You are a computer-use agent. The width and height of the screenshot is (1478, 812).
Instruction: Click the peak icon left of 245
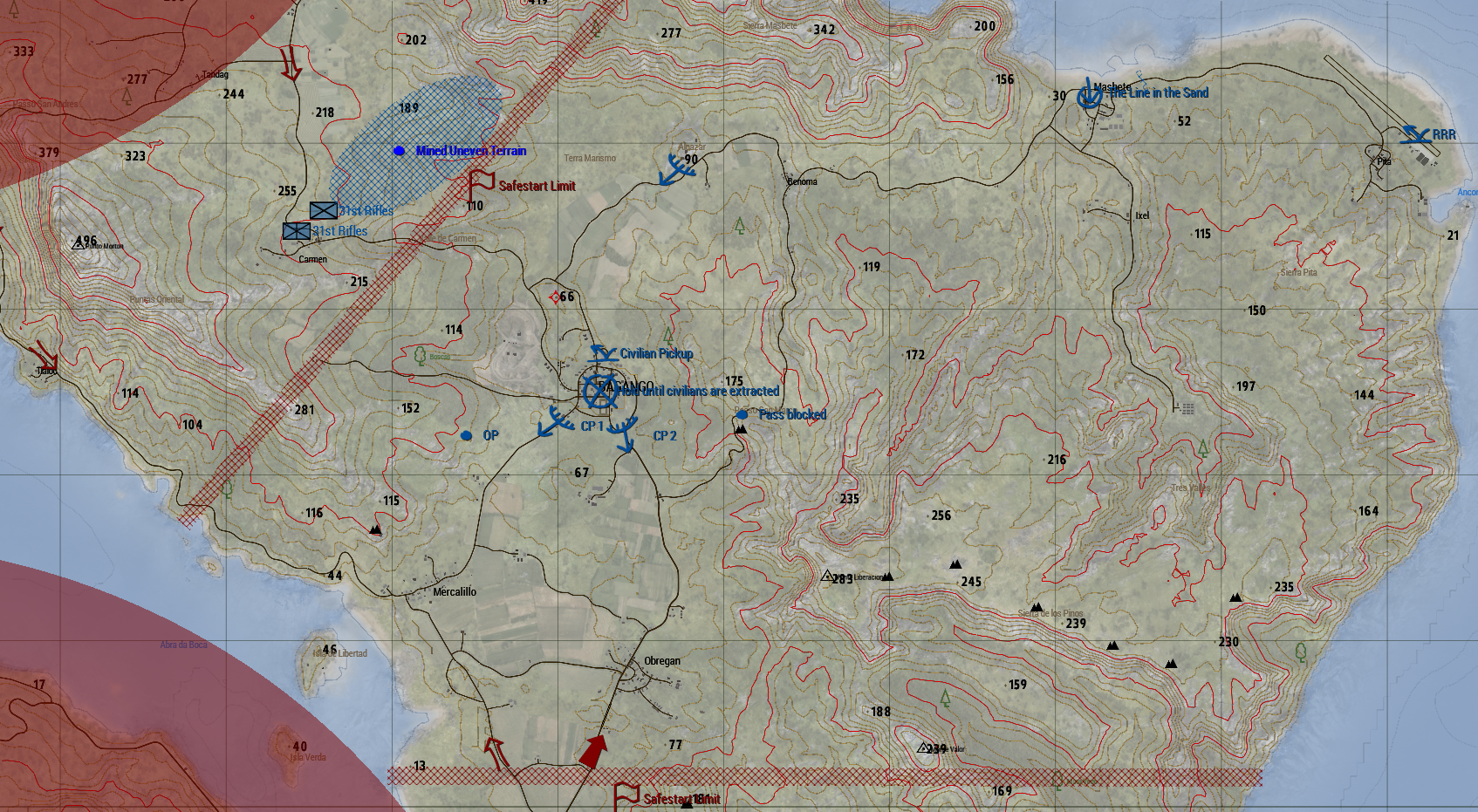tap(955, 564)
